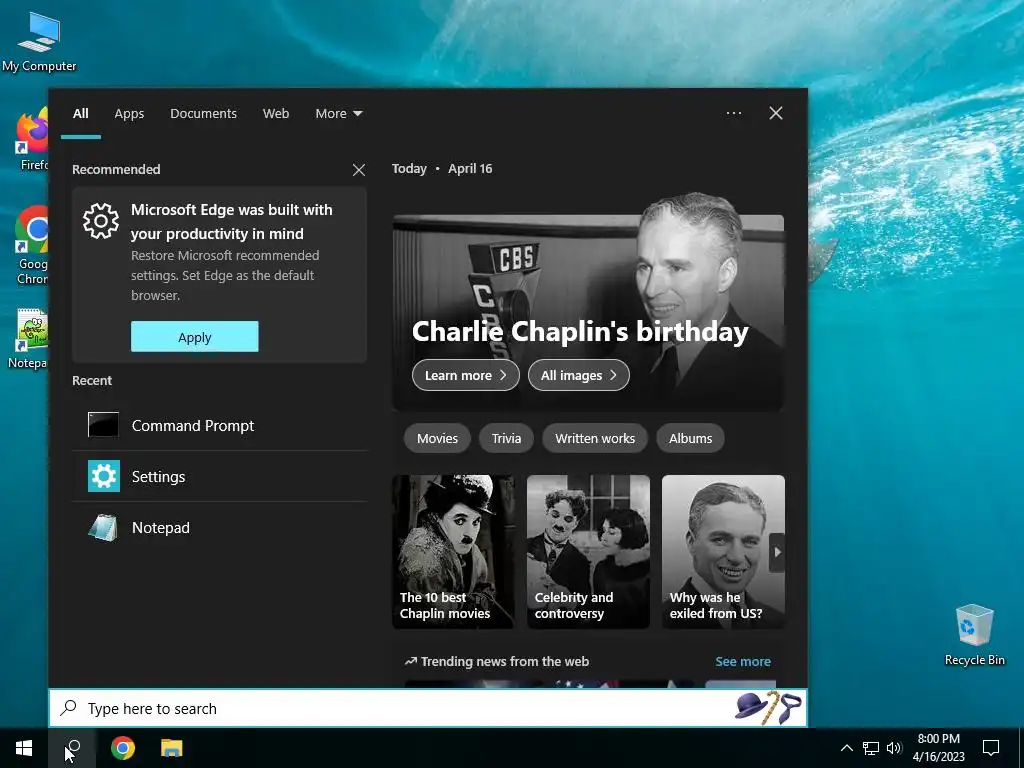Viewport: 1024px width, 768px height.
Task: Open the notification center icon
Action: click(991, 748)
